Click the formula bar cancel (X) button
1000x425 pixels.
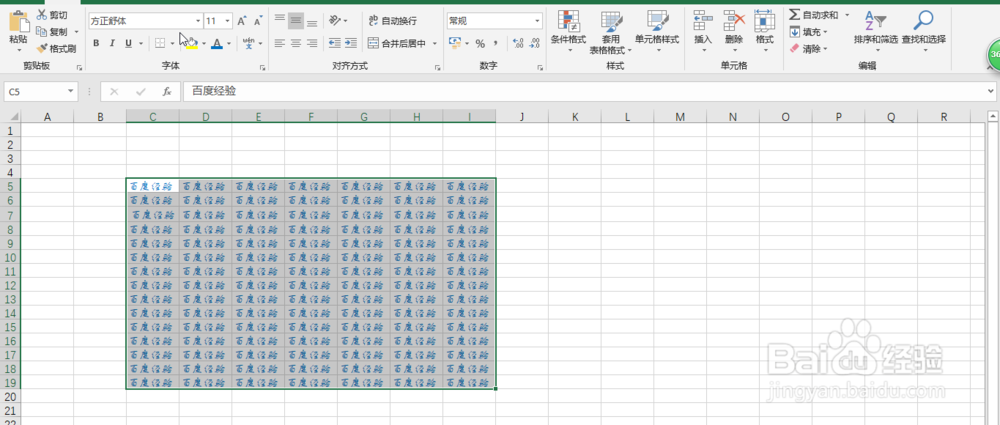[x=114, y=92]
